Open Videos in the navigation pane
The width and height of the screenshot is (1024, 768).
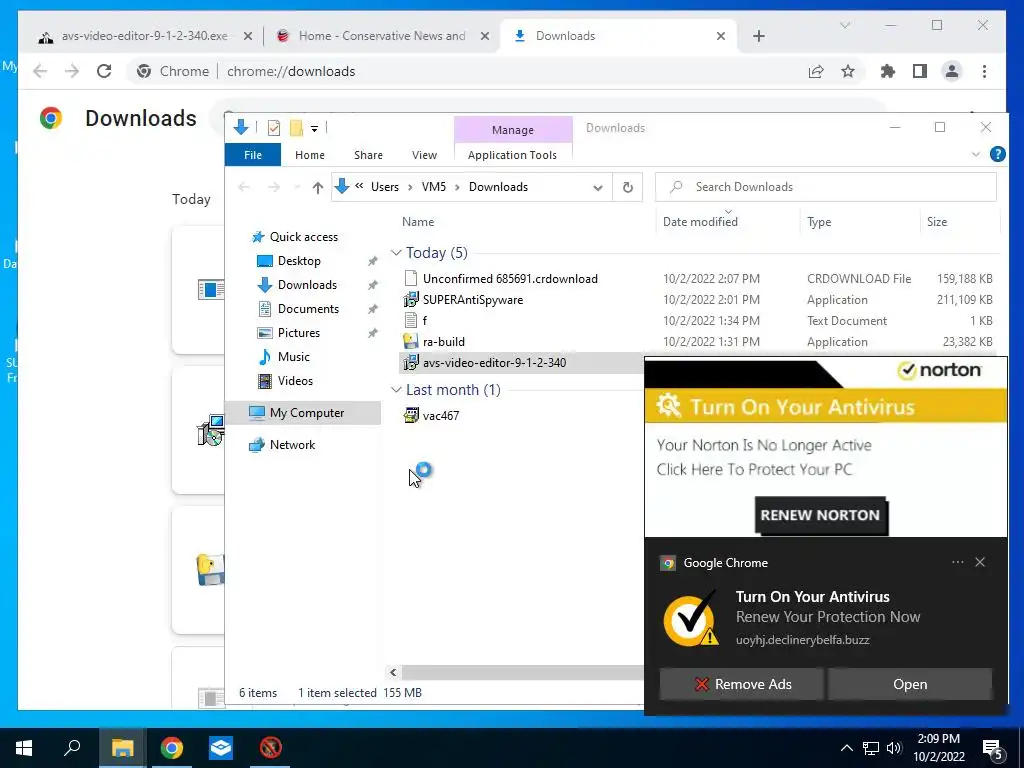click(295, 381)
